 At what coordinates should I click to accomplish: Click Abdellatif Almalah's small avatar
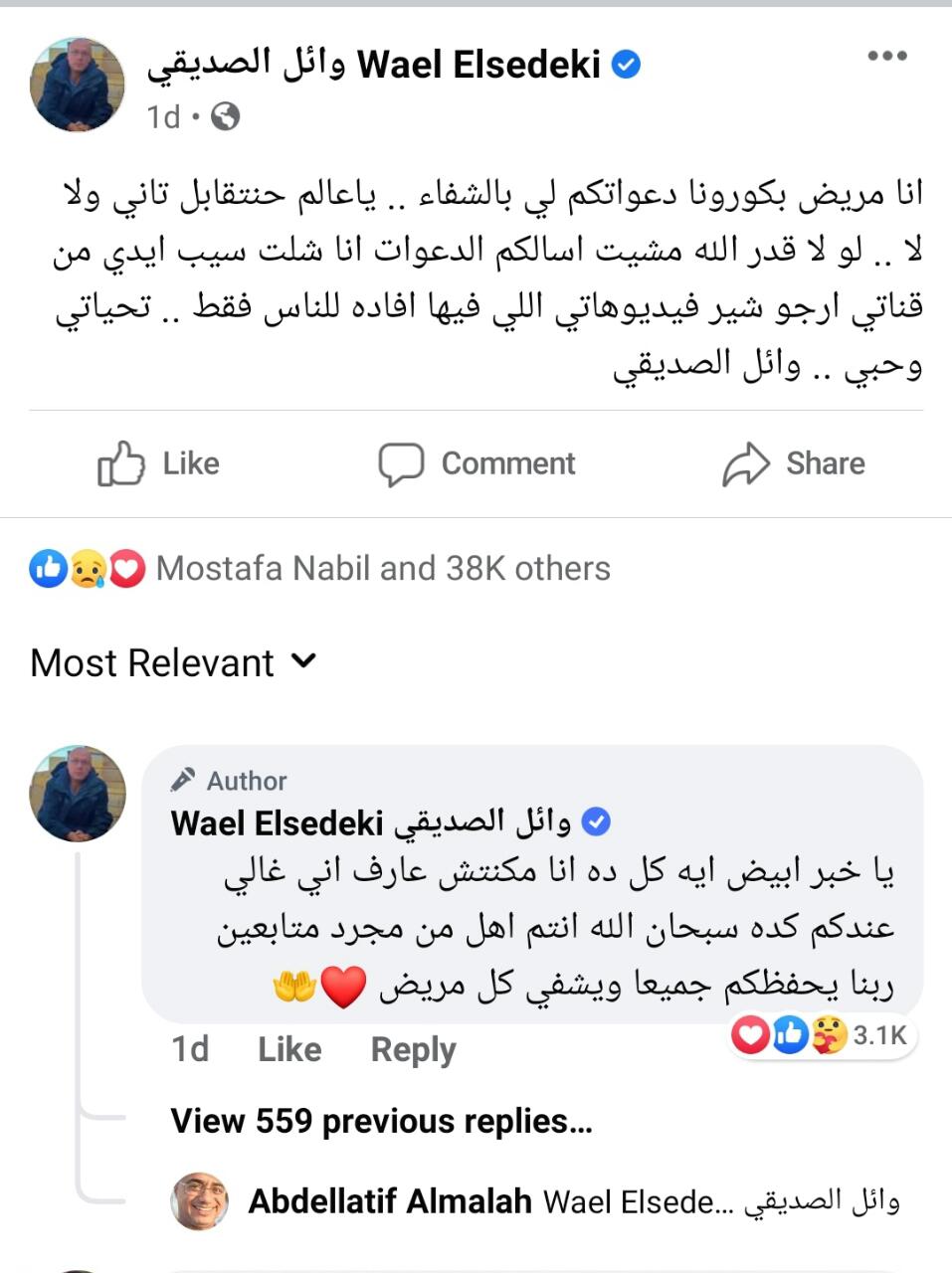(200, 1201)
